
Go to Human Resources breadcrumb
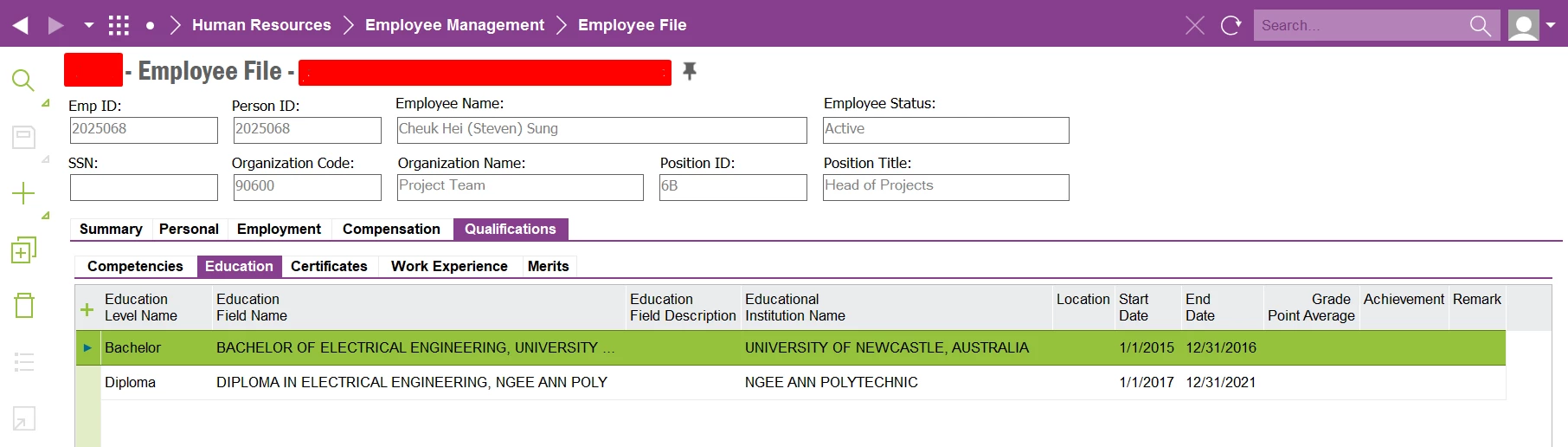(x=261, y=25)
